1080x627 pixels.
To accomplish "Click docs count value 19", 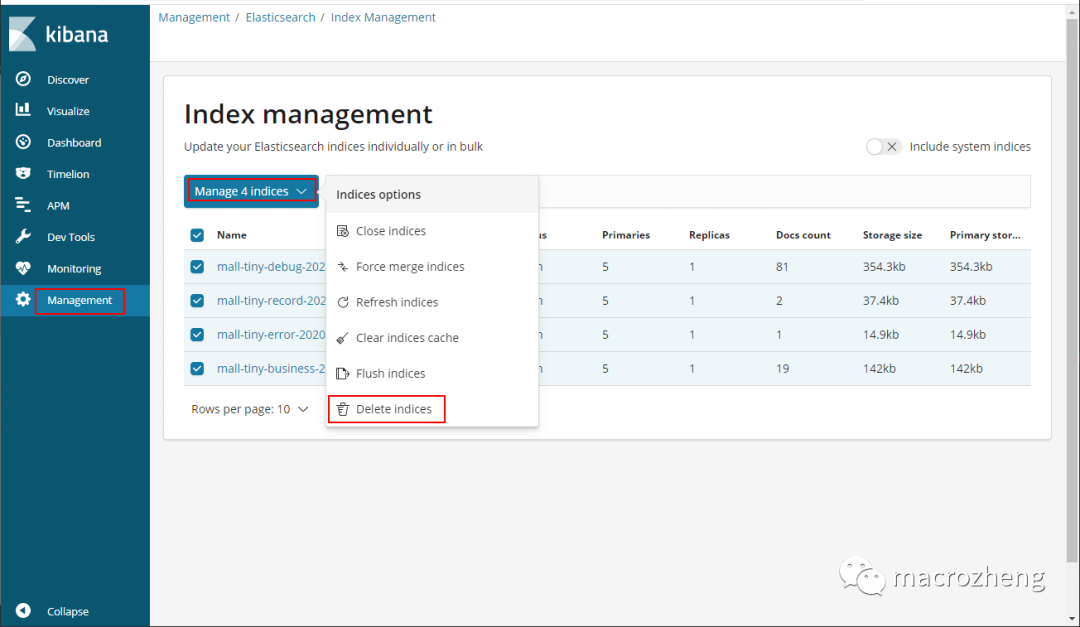I will 782,369.
